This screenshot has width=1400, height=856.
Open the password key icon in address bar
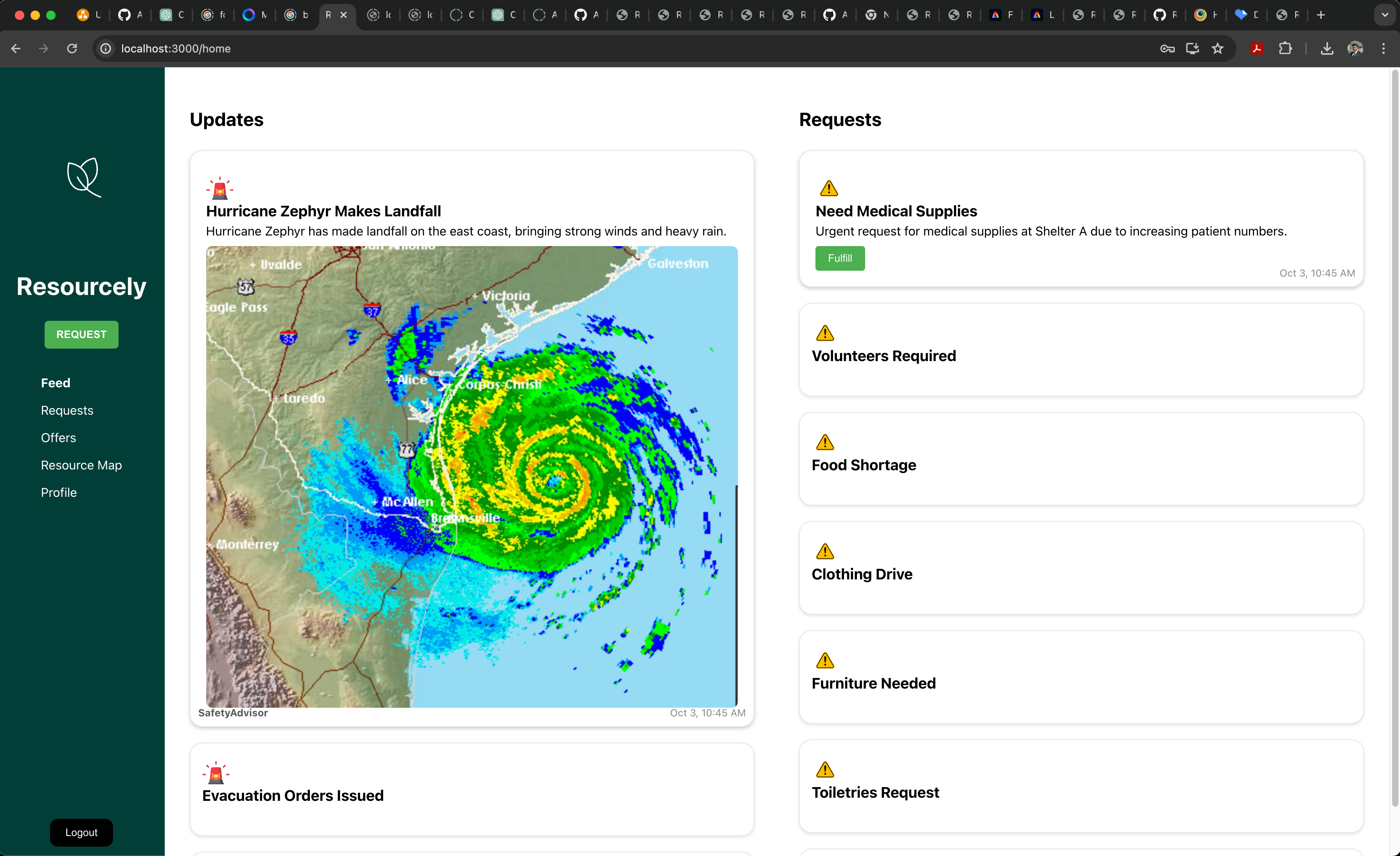click(x=1167, y=49)
